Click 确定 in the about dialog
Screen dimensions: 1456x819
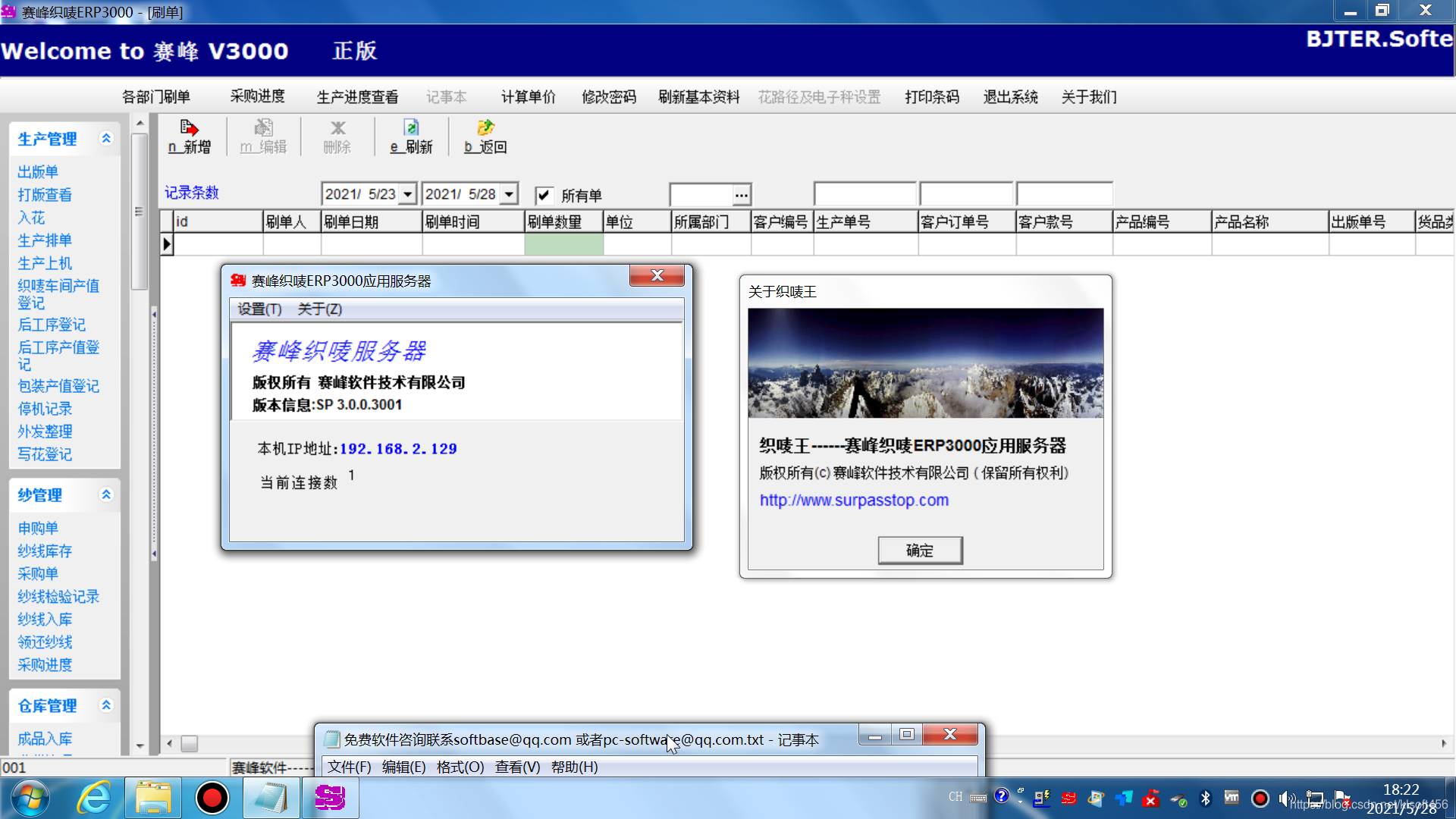(x=920, y=551)
